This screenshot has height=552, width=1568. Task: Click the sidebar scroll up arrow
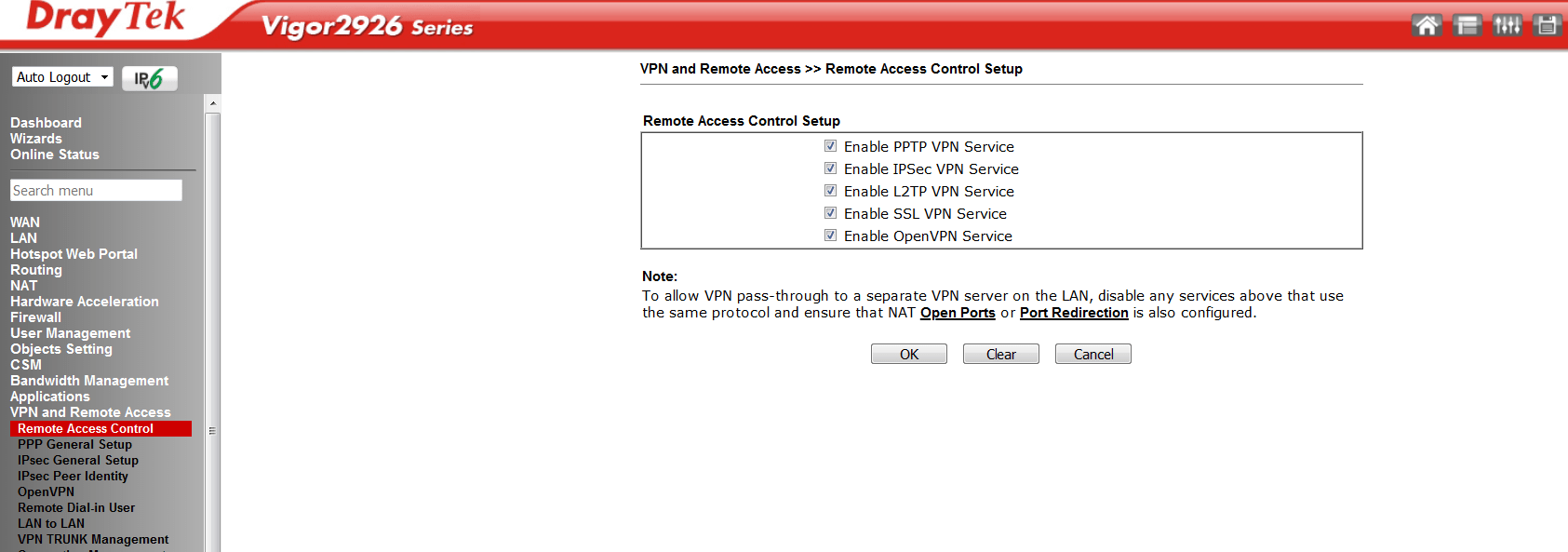coord(213,103)
